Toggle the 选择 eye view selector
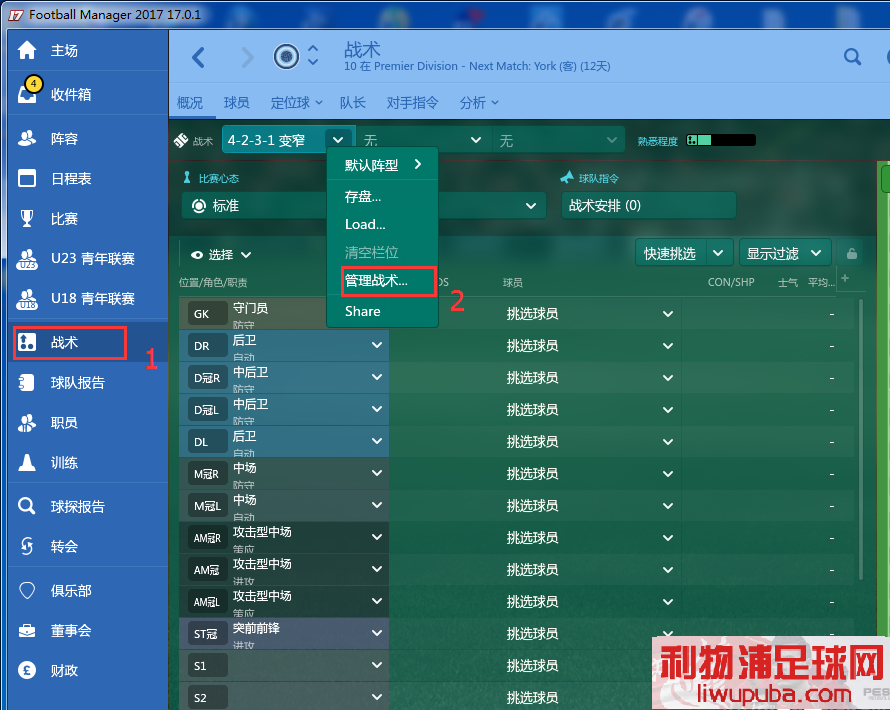 pyautogui.click(x=221, y=255)
